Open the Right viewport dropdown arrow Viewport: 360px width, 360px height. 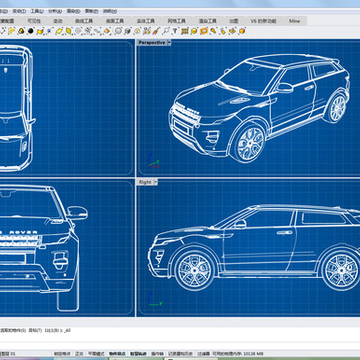155,182
